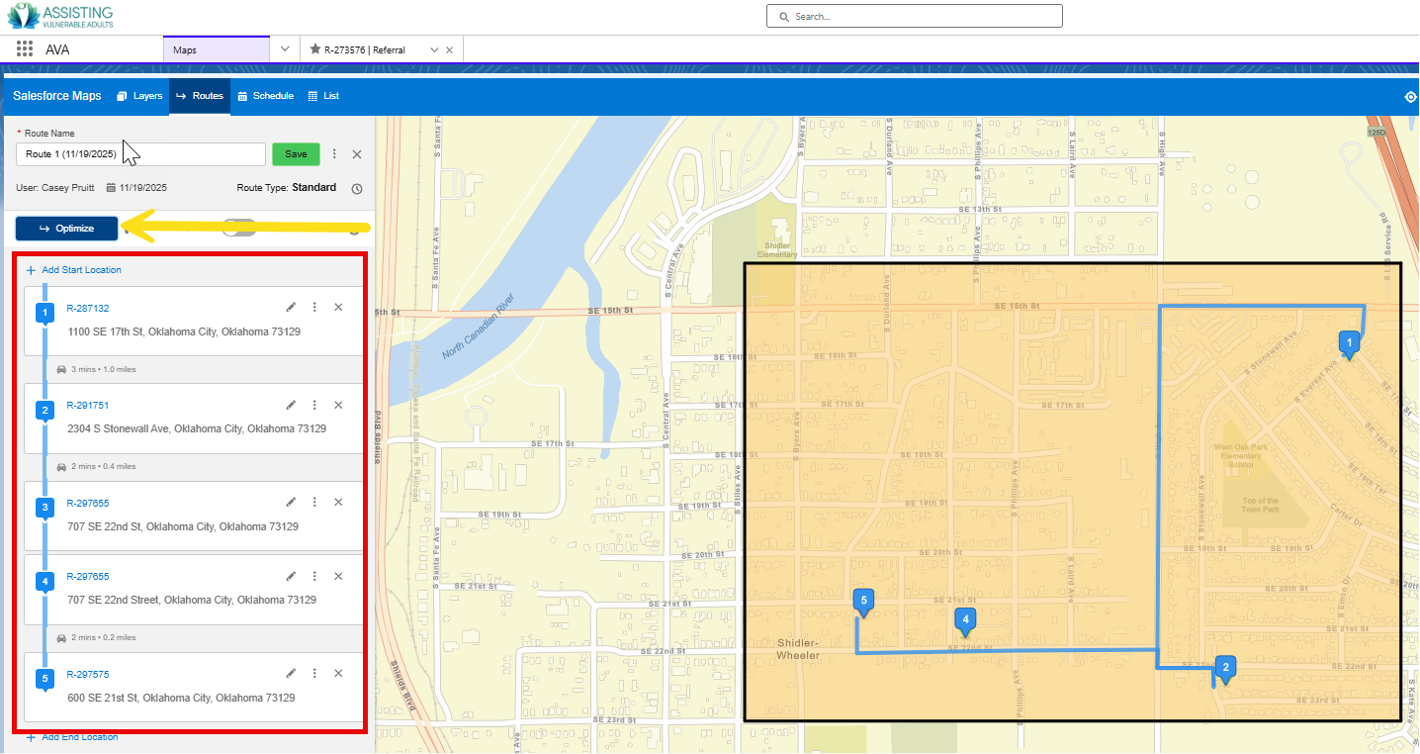Click the Route Name input field
Screen dimensions: 1420x754
tap(140, 154)
